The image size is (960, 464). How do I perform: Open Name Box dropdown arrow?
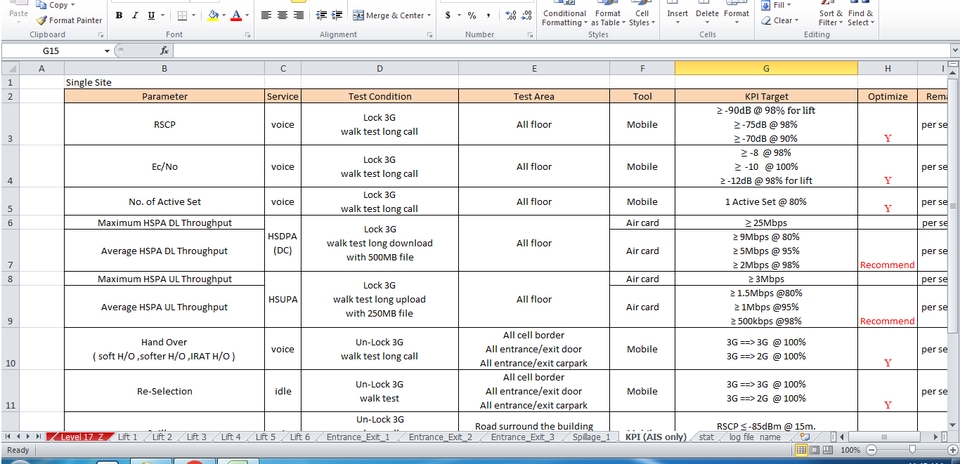(107, 51)
